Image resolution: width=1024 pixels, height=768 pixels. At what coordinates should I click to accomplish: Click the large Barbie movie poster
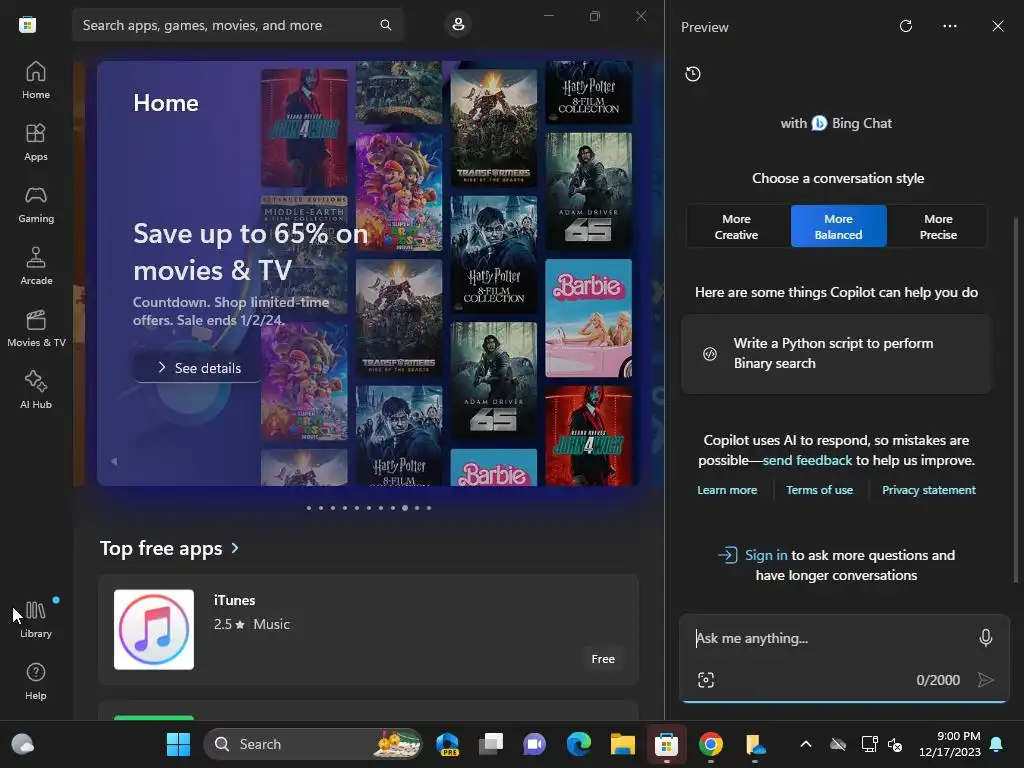pyautogui.click(x=588, y=318)
